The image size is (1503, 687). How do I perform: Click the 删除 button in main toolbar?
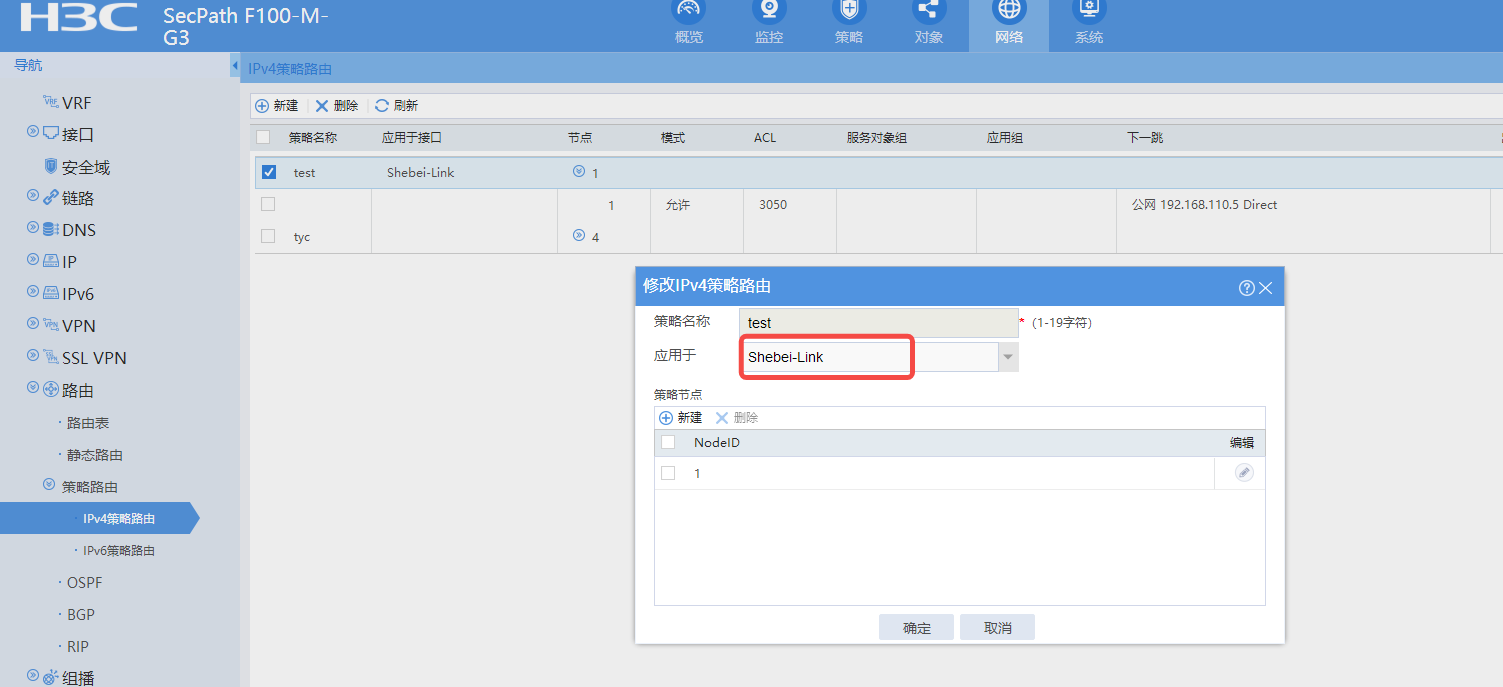337,105
